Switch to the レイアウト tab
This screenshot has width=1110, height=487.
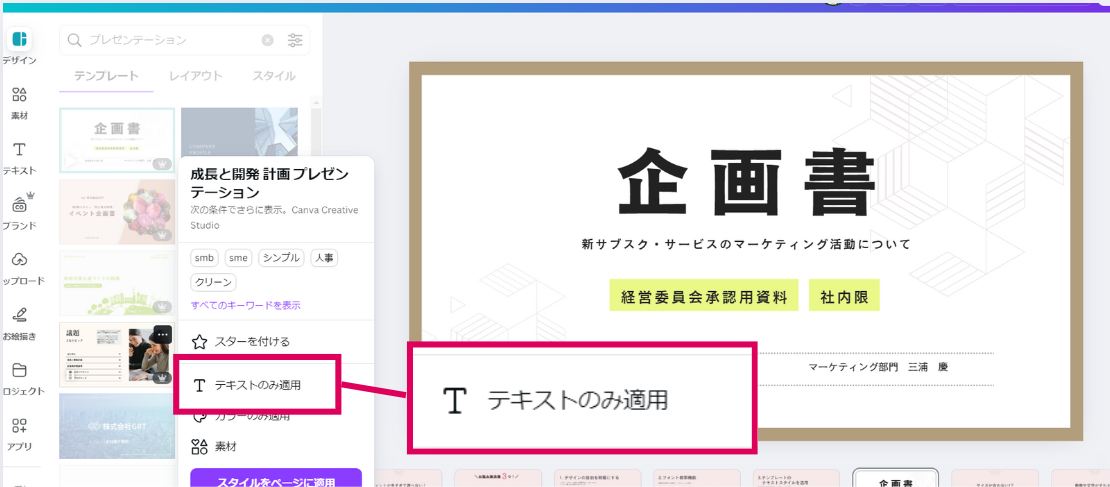click(195, 76)
